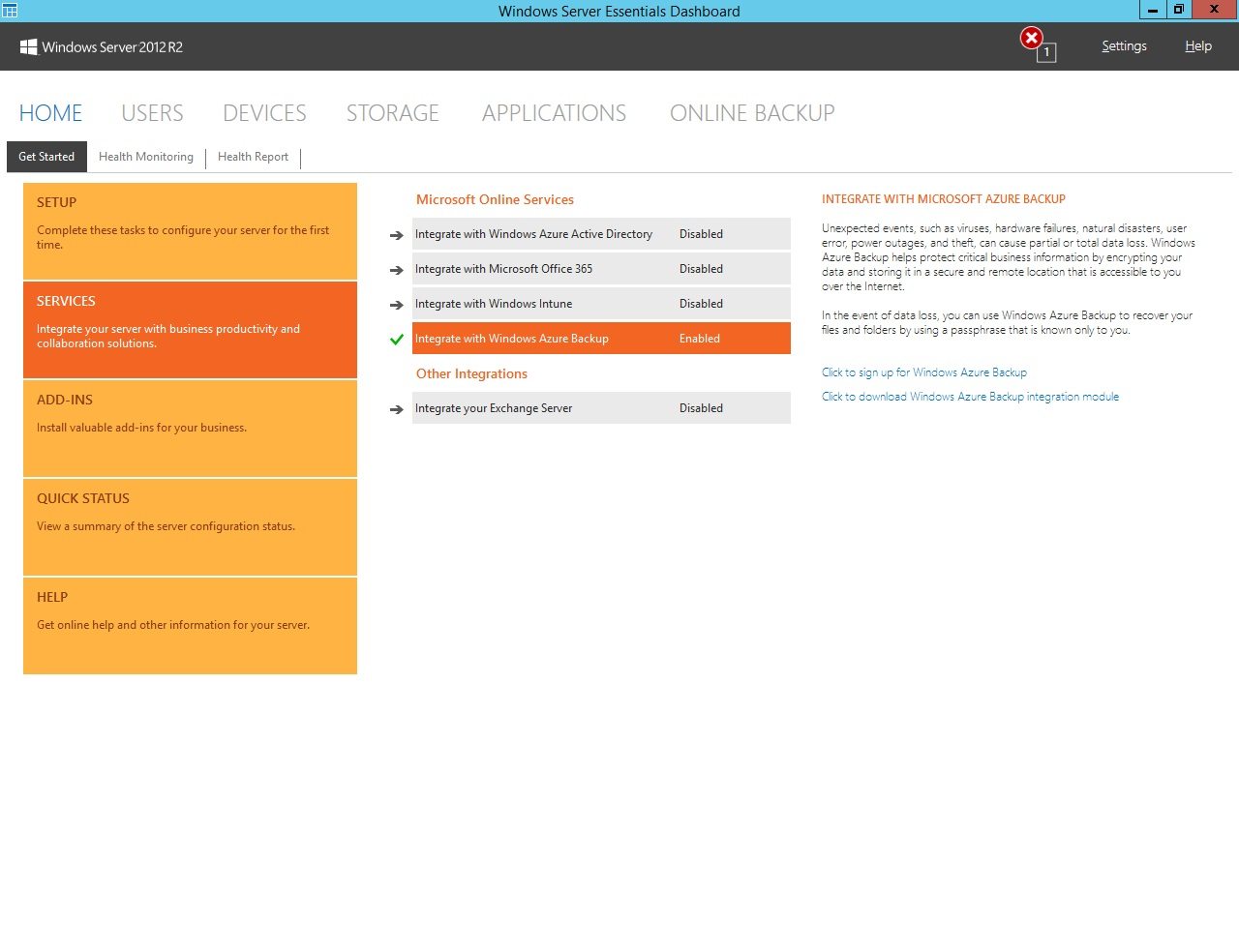Open the STORAGE section
This screenshot has height=952, width=1239.
(393, 113)
